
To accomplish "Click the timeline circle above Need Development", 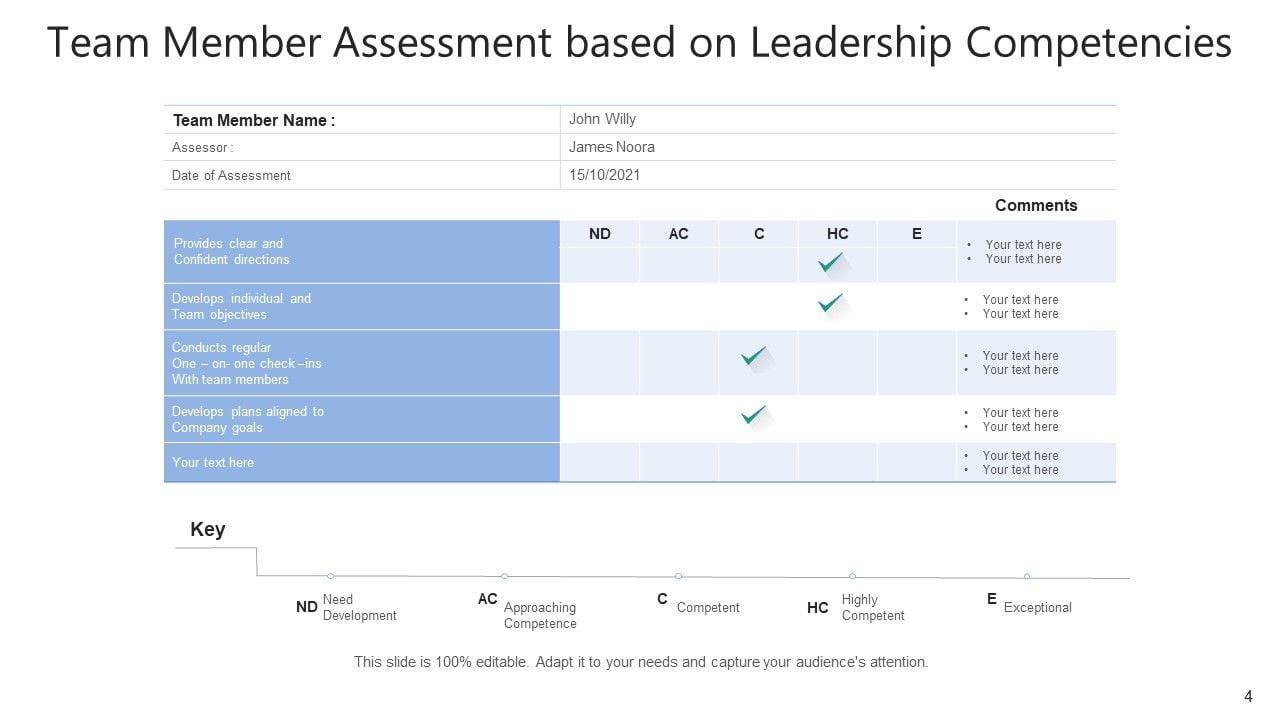I will pyautogui.click(x=331, y=576).
